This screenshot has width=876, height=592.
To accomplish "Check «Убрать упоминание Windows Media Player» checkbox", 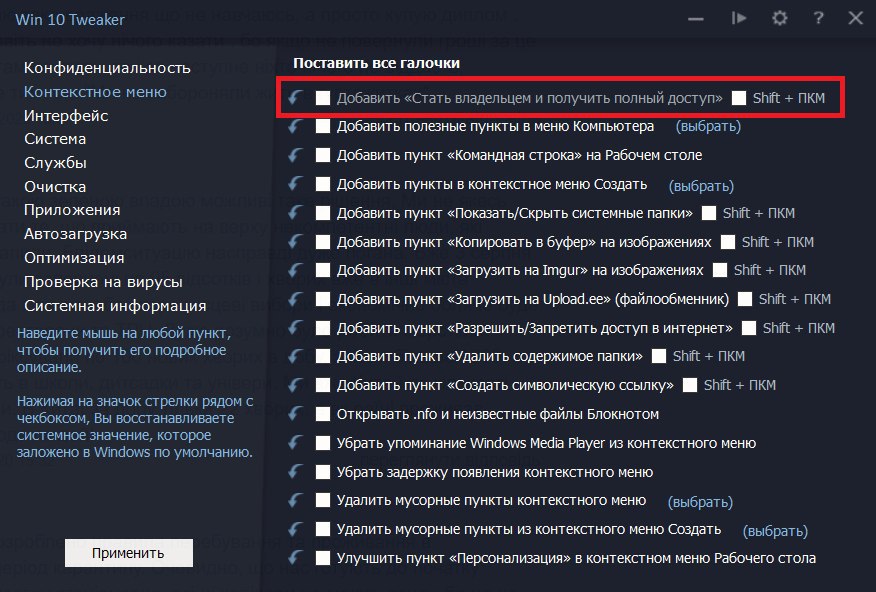I will pos(322,443).
